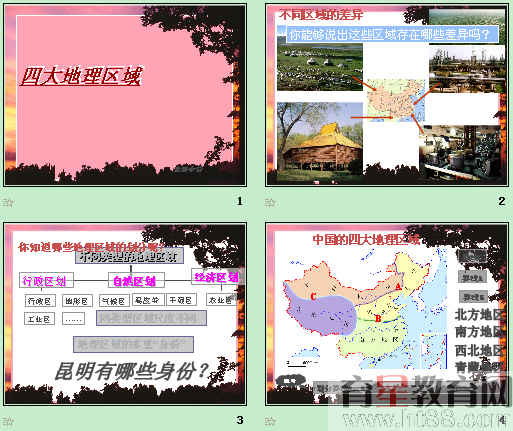This screenshot has width=513, height=431.
Task: Select slide 1 titled 四大地理区域
Action: [x=125, y=95]
